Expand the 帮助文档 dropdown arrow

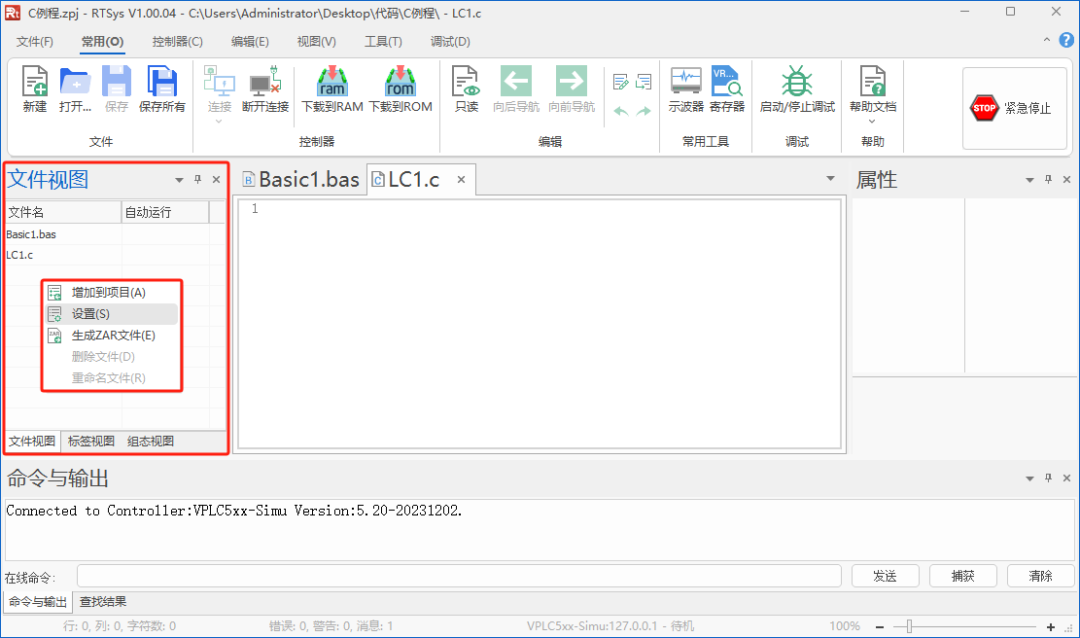click(872, 122)
